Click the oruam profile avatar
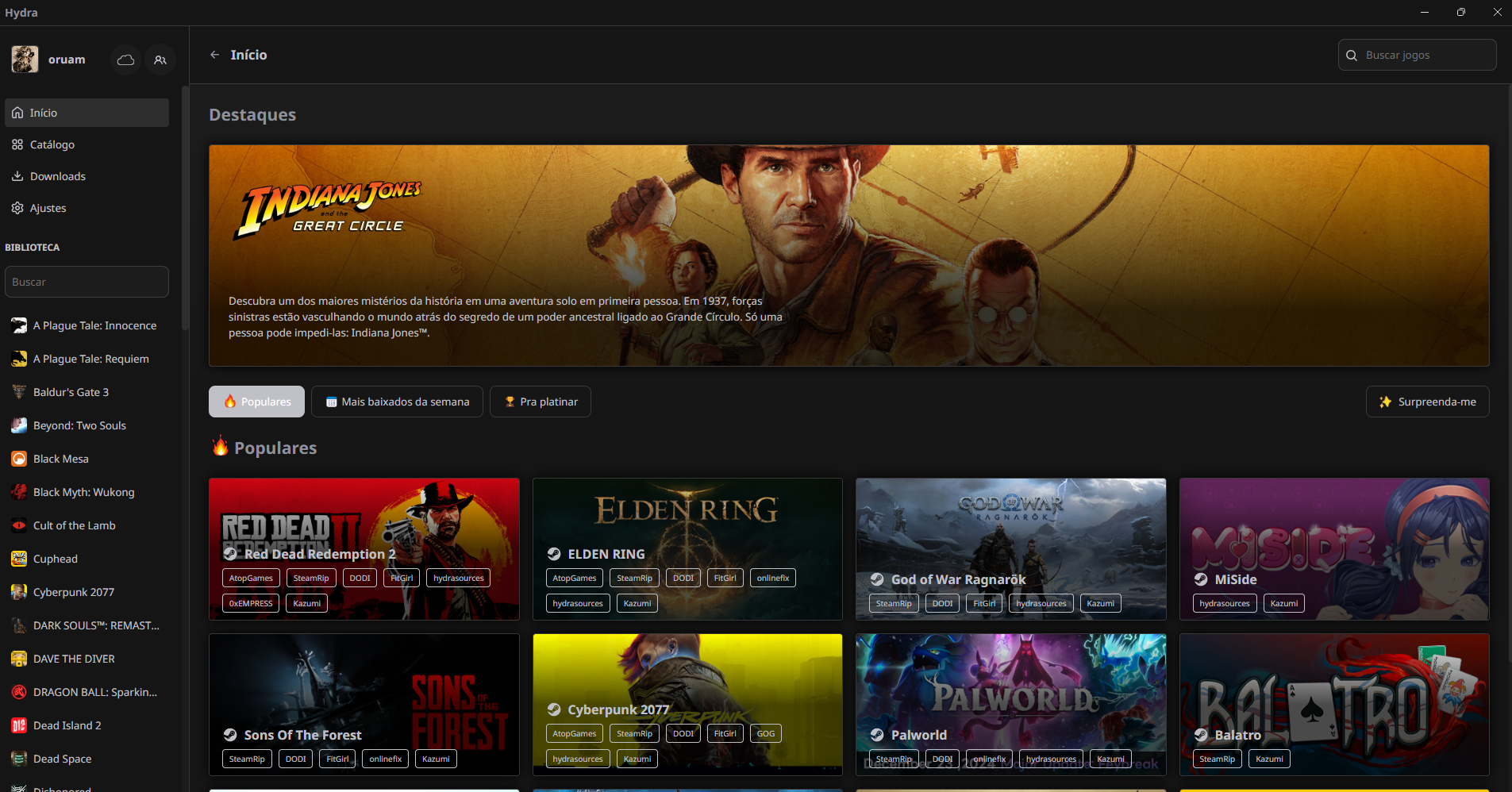1512x792 pixels. click(x=25, y=60)
